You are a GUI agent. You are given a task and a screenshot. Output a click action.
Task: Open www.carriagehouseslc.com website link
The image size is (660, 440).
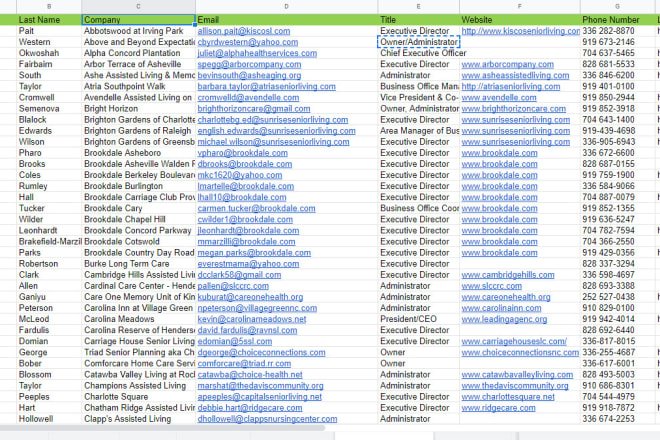514,341
